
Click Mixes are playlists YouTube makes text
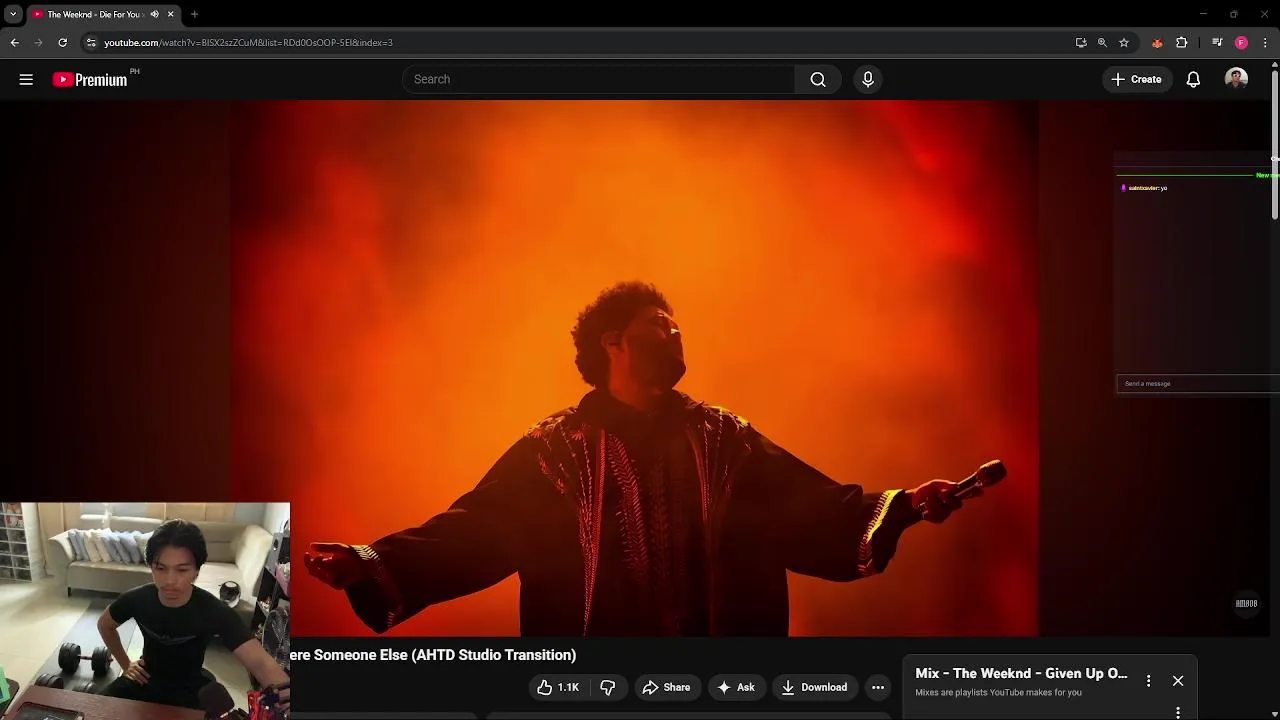[998, 692]
